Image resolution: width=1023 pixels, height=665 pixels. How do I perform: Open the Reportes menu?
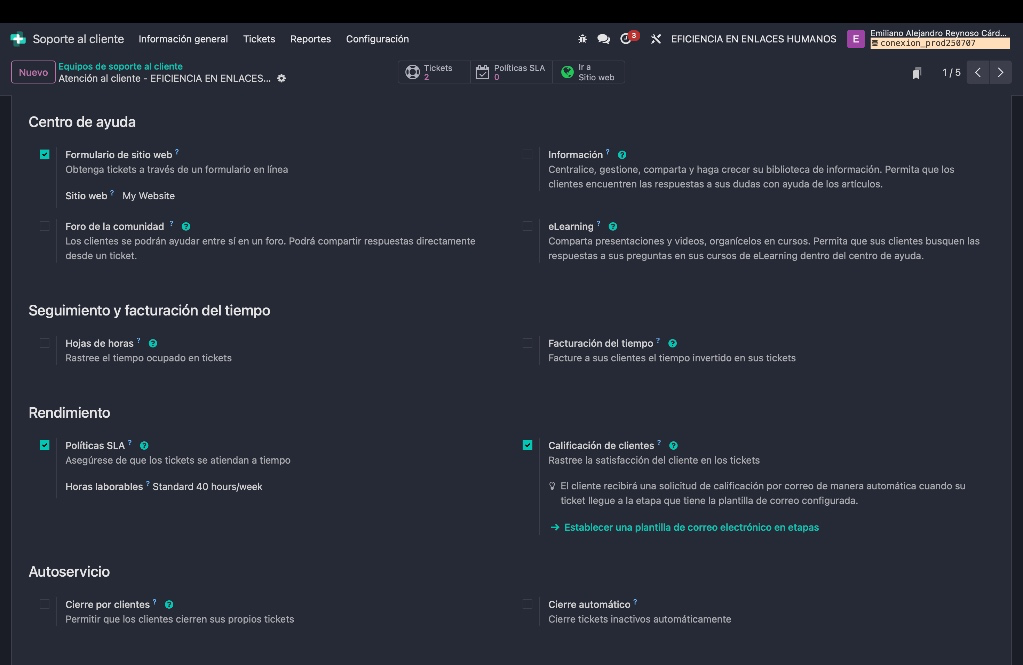click(x=310, y=39)
